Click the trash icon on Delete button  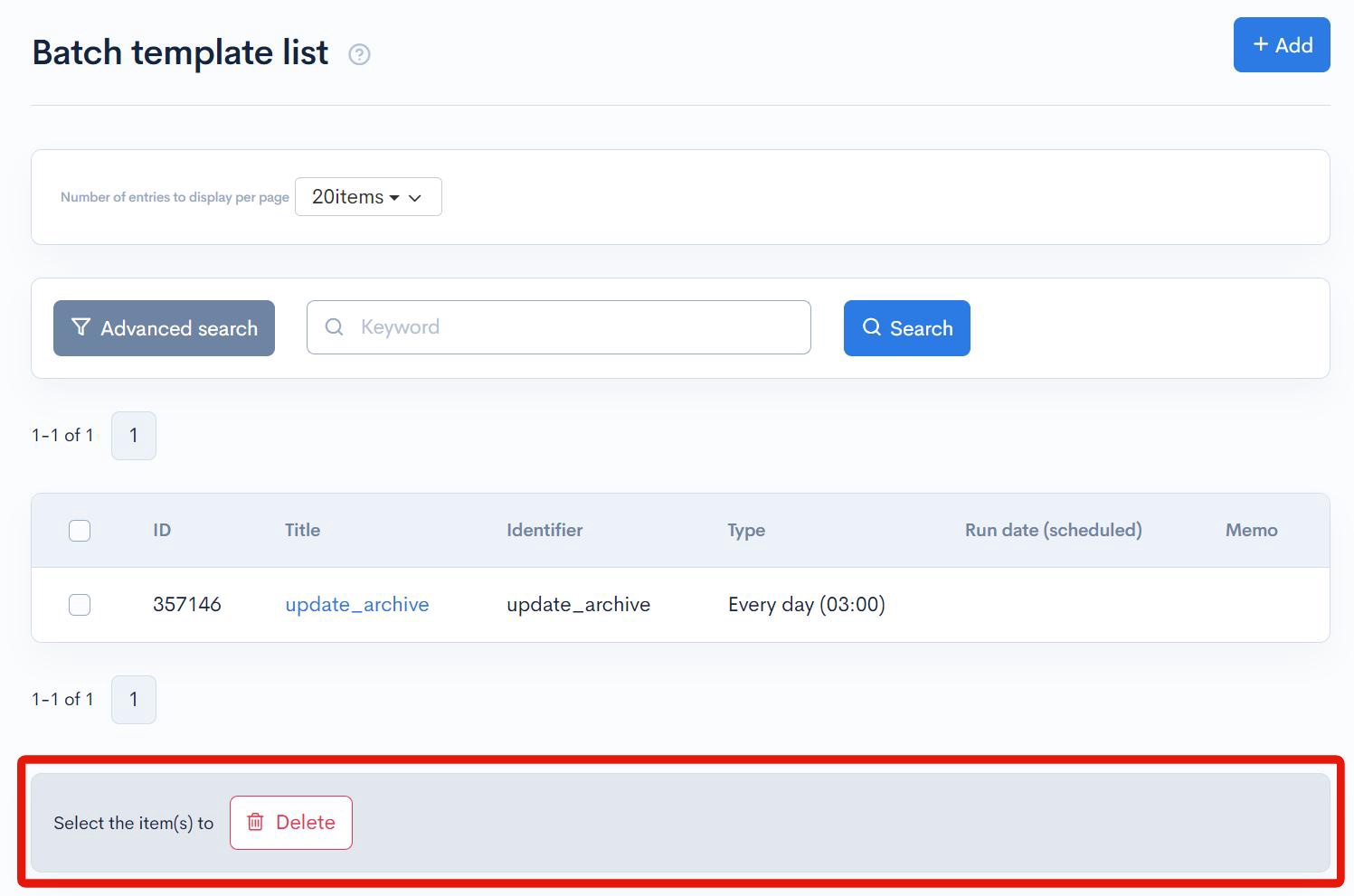point(255,823)
